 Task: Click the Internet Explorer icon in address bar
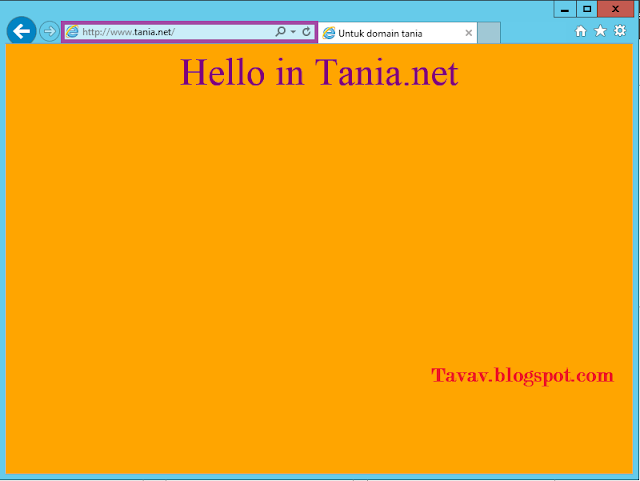pyautogui.click(x=72, y=32)
